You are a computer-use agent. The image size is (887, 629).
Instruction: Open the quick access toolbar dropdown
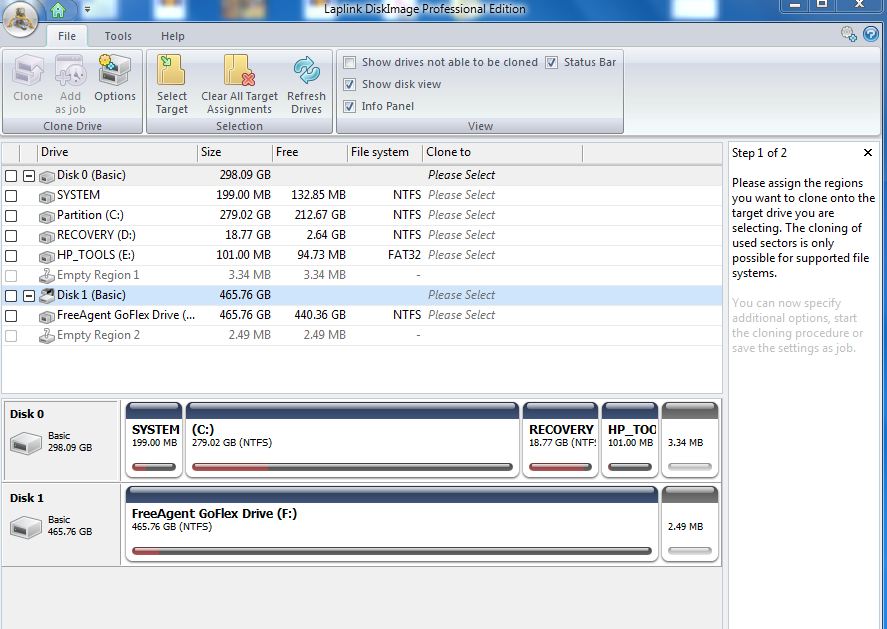point(87,10)
